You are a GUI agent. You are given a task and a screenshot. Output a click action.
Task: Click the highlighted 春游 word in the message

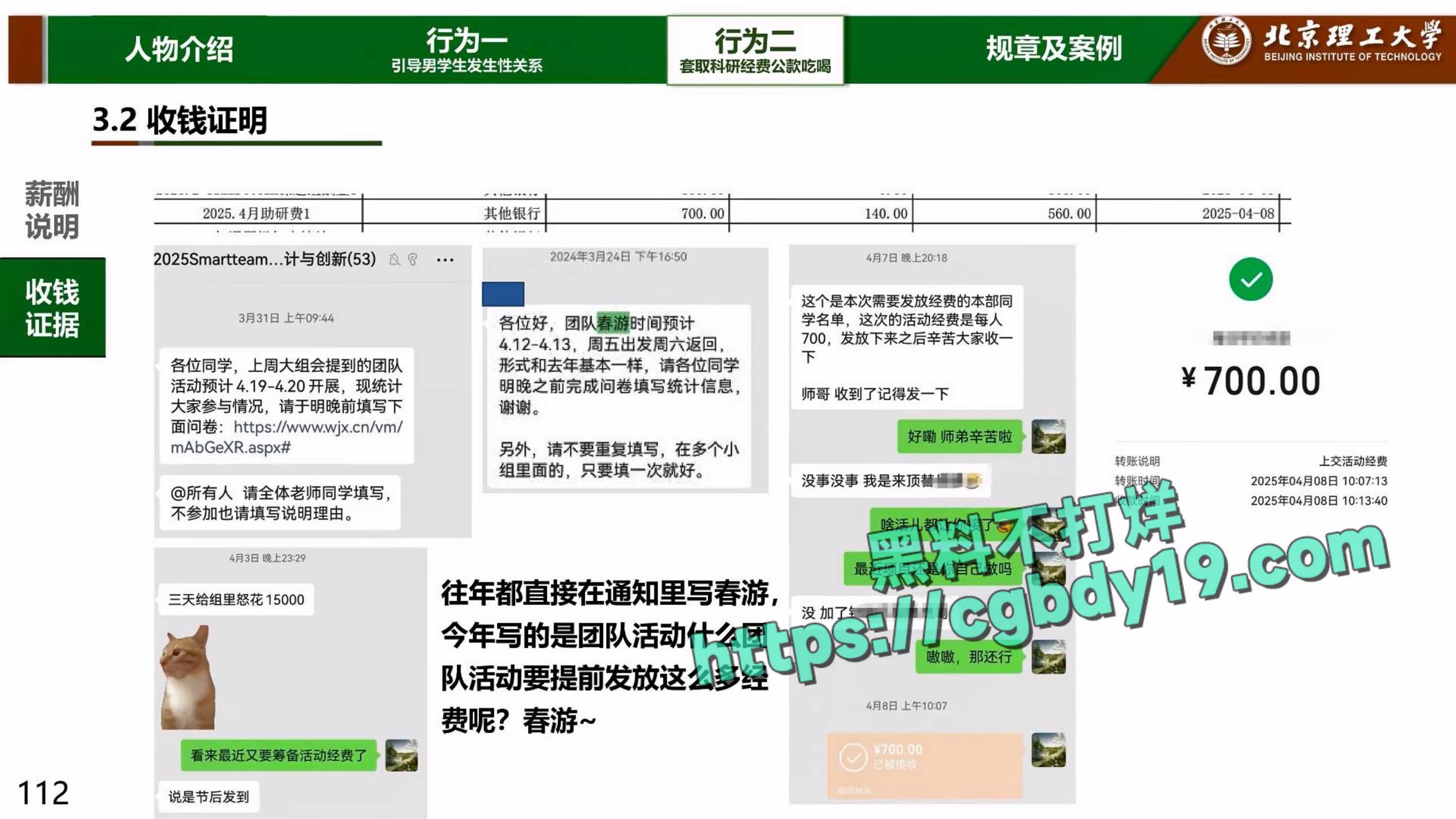click(x=613, y=323)
